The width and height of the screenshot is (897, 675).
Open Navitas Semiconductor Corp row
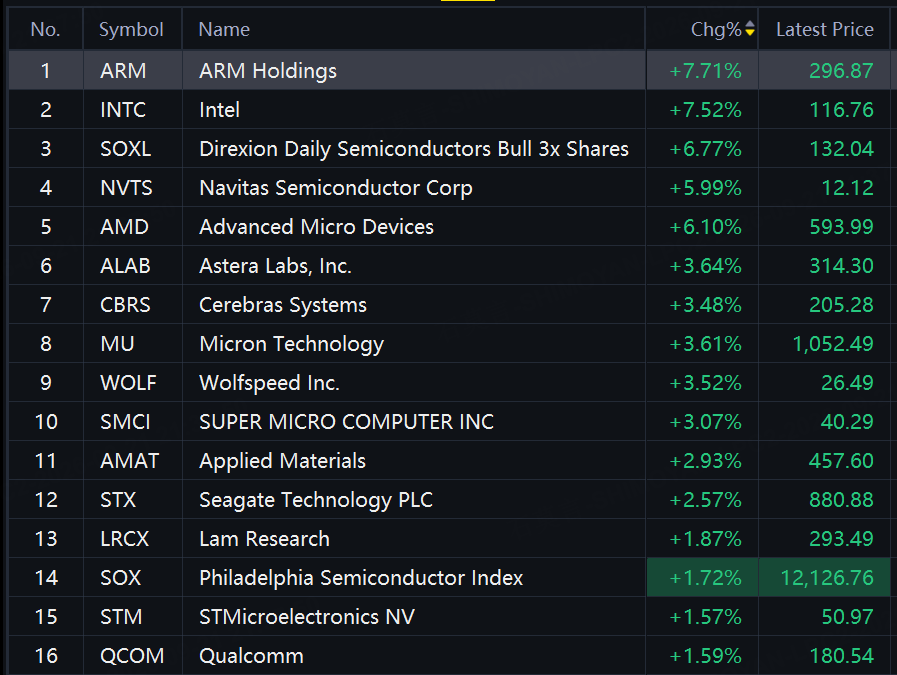[449, 188]
